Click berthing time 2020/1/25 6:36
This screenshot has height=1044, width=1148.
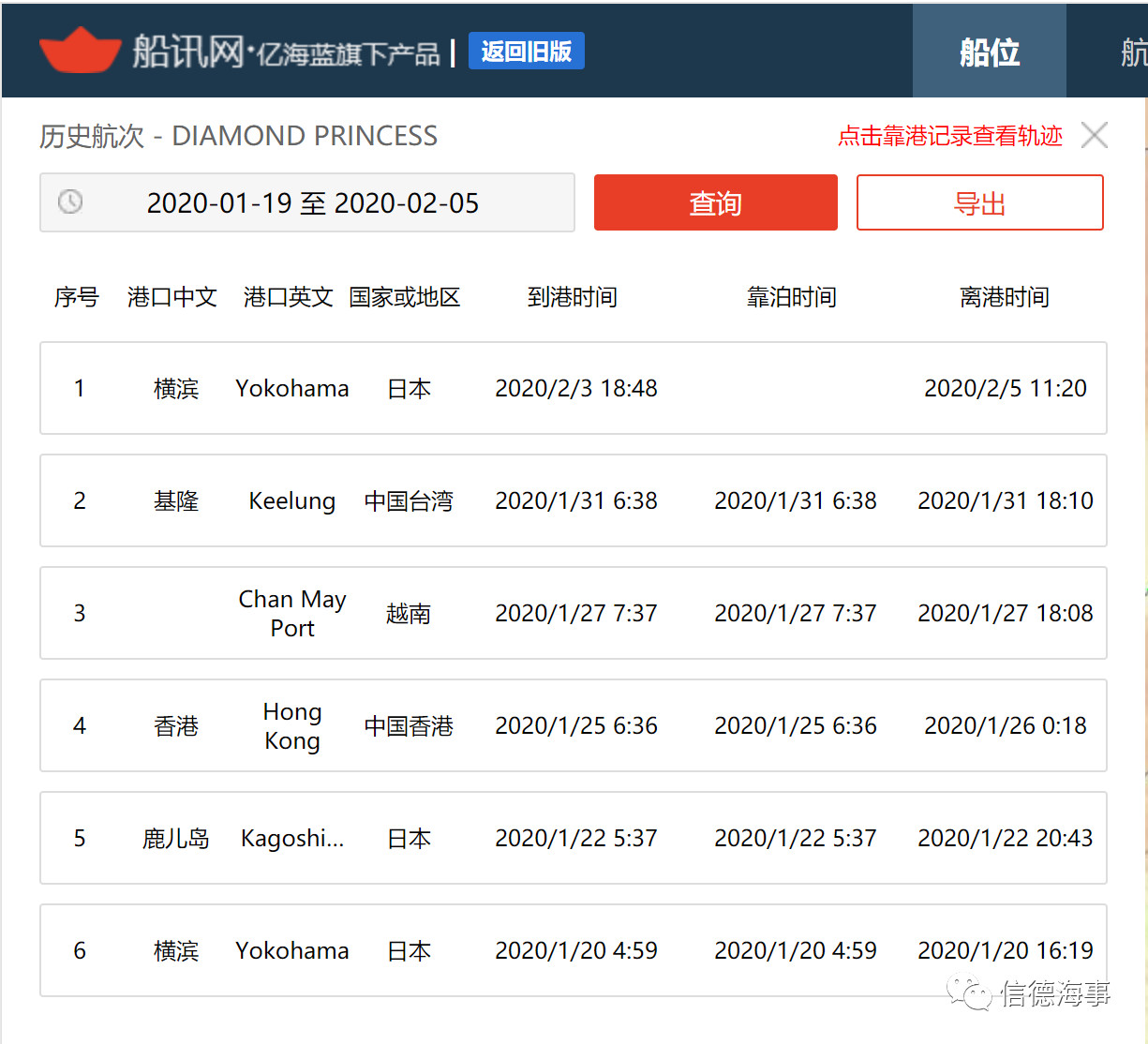pyautogui.click(x=796, y=725)
